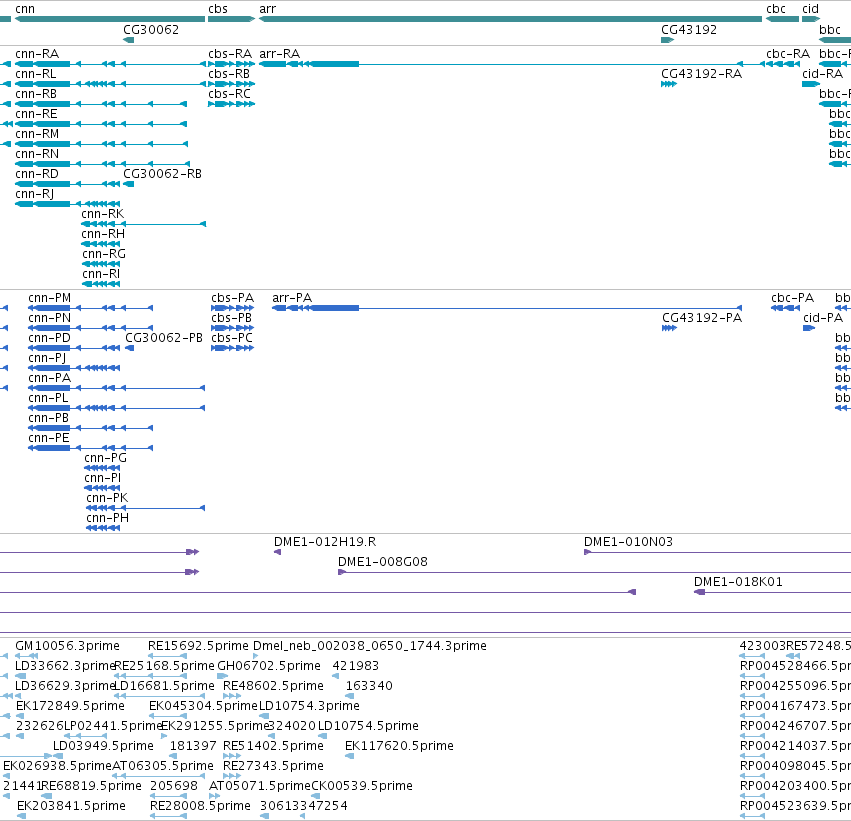Select the CG30062-RB transcript label
The image size is (851, 821).
(162, 174)
